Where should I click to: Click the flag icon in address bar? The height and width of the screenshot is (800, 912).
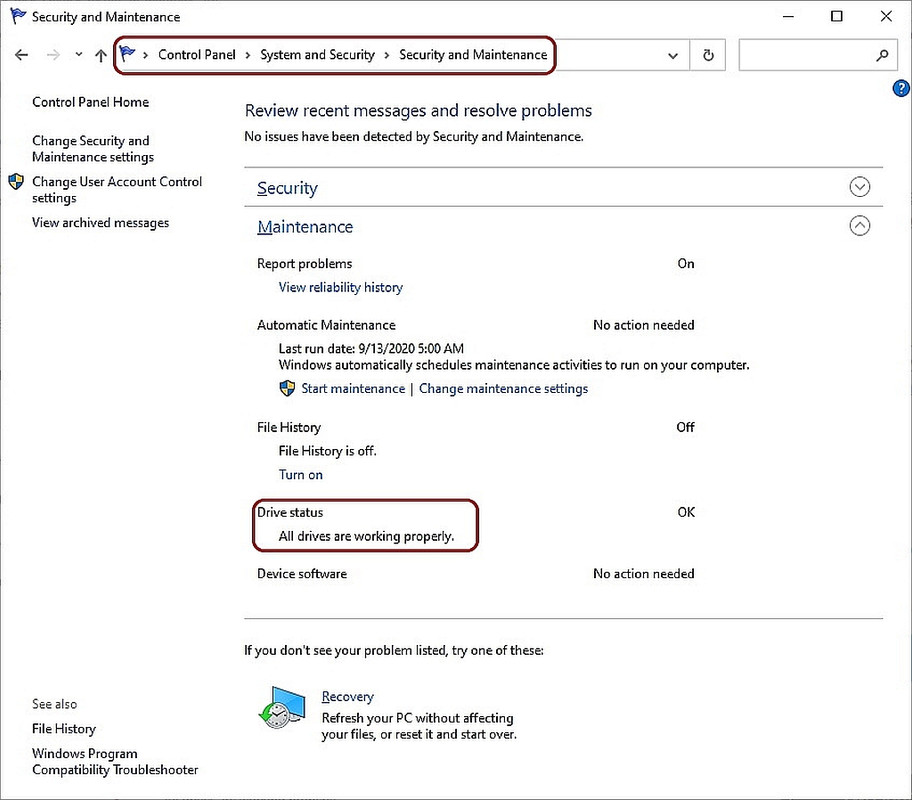pyautogui.click(x=127, y=54)
